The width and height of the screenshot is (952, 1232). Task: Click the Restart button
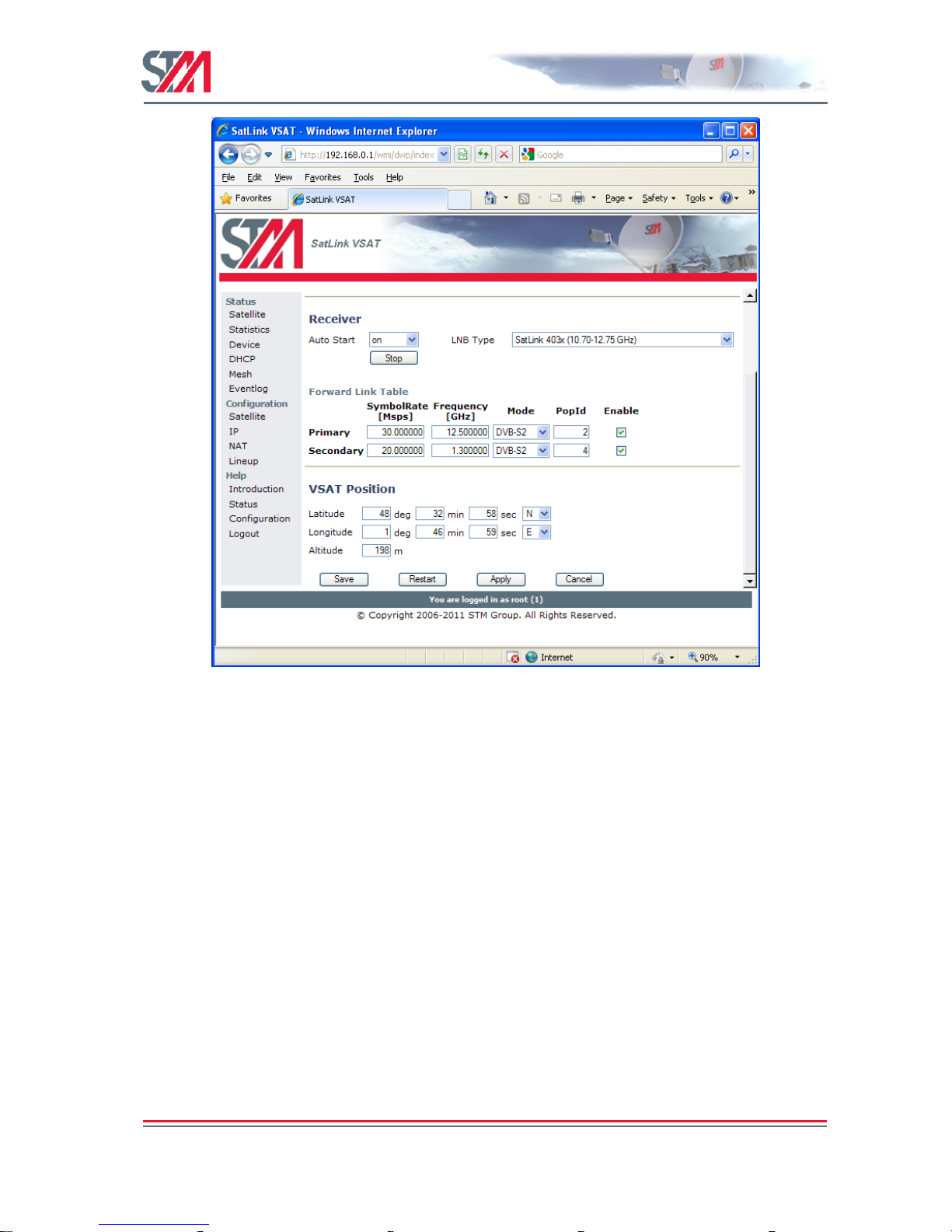click(x=423, y=579)
